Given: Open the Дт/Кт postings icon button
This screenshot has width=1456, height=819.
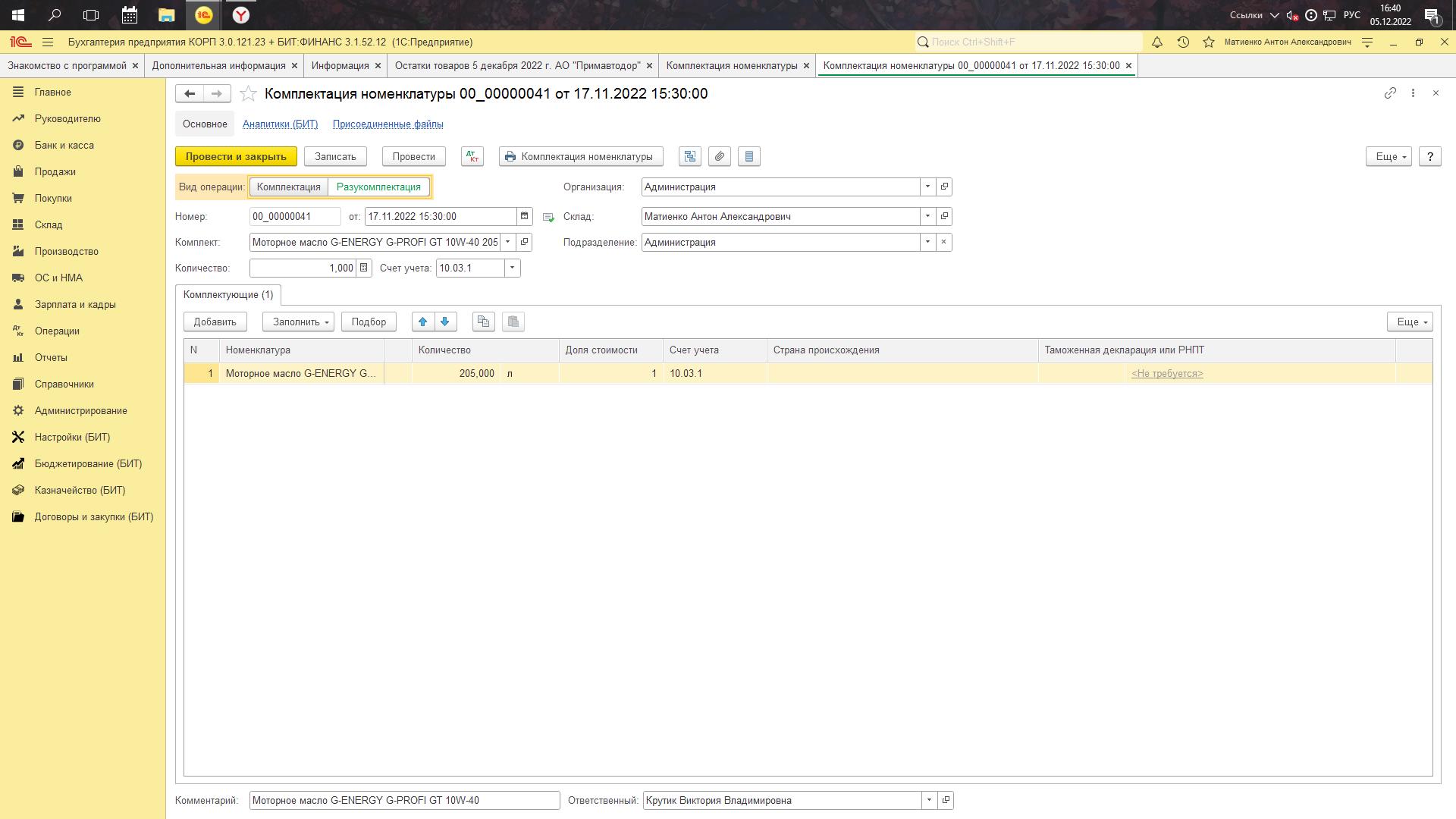Looking at the screenshot, I should pyautogui.click(x=472, y=156).
